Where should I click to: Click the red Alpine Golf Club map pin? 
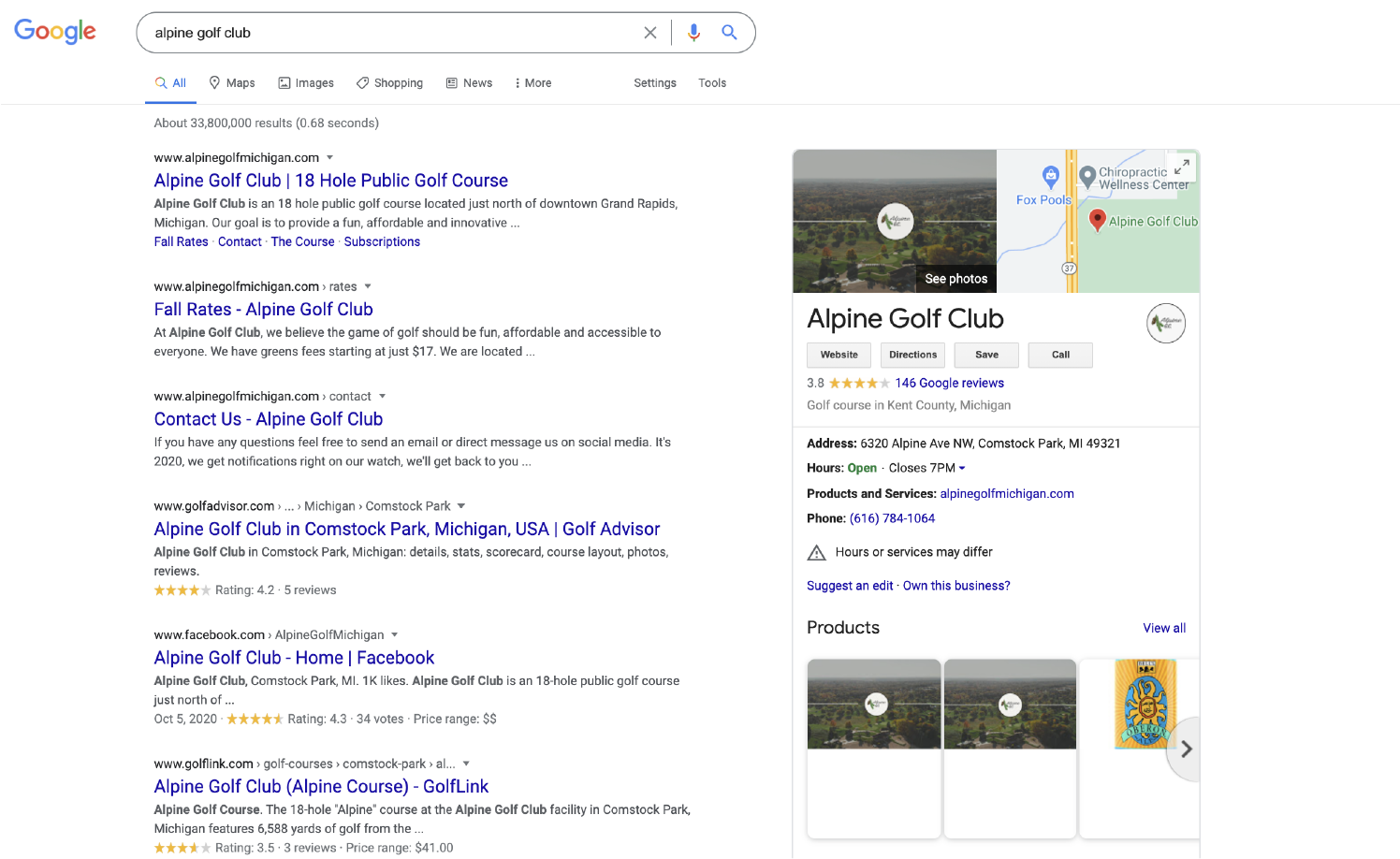tap(1098, 221)
